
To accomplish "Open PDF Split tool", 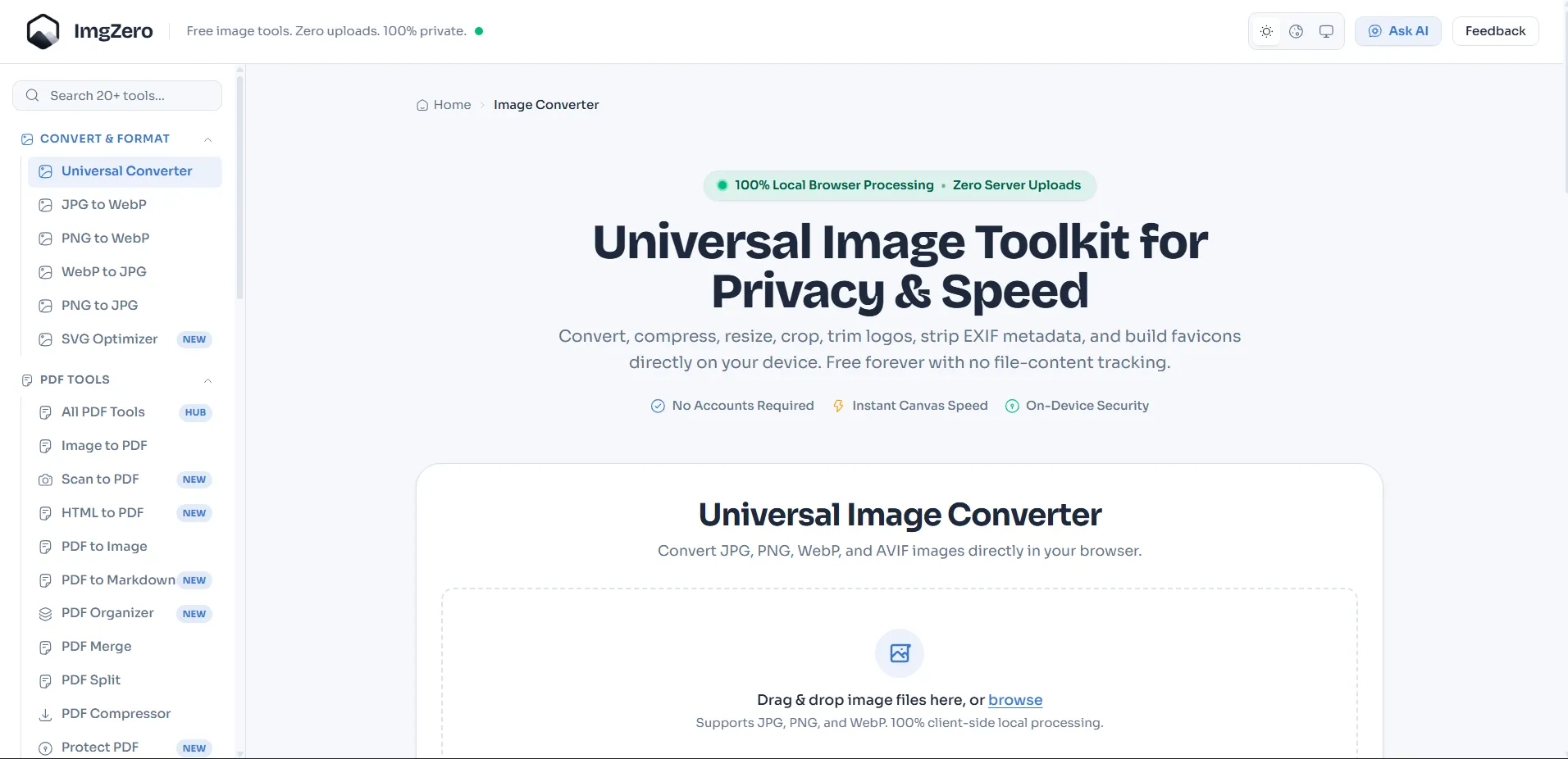I will point(125,681).
